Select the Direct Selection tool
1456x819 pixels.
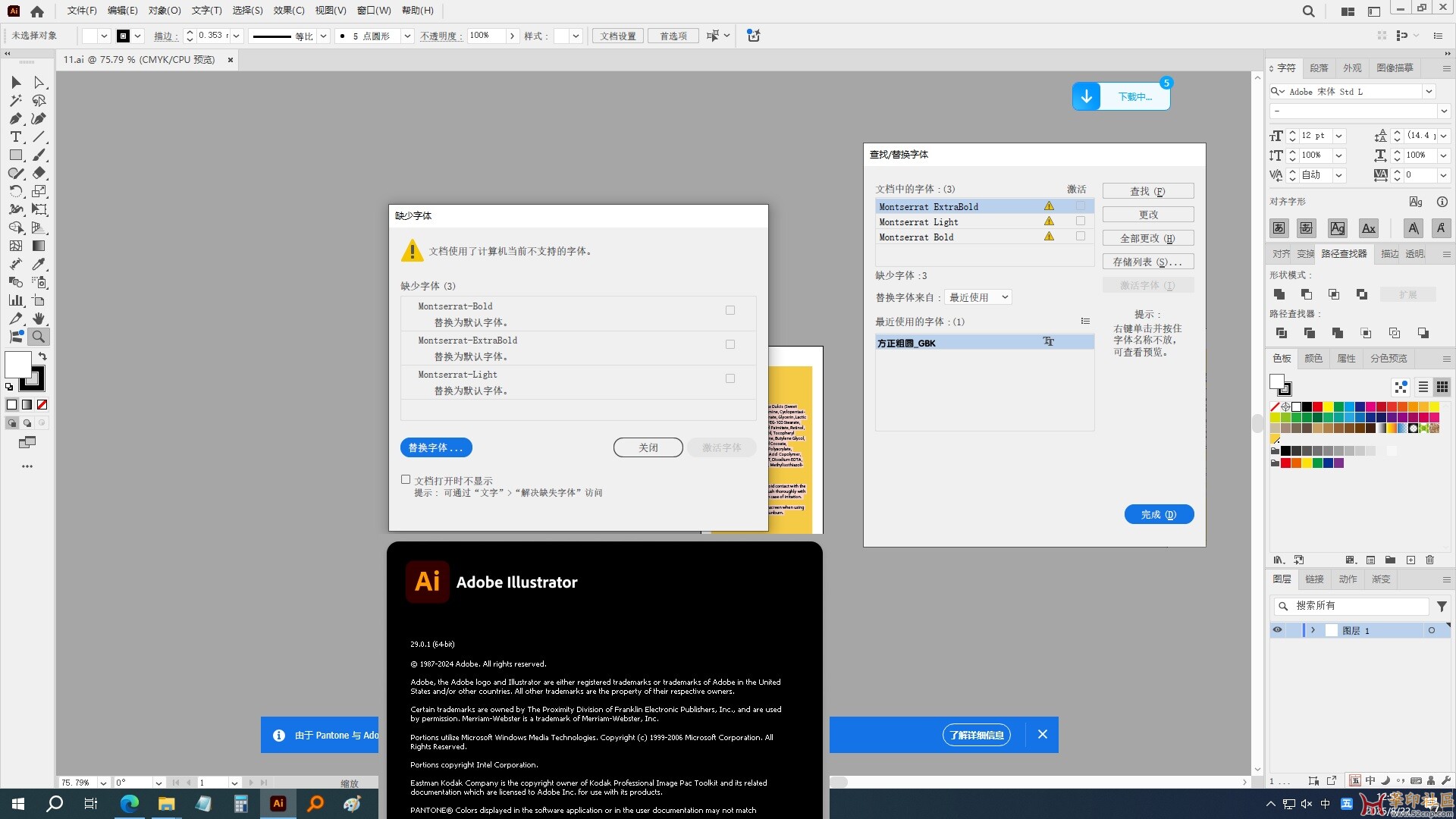pos(39,82)
